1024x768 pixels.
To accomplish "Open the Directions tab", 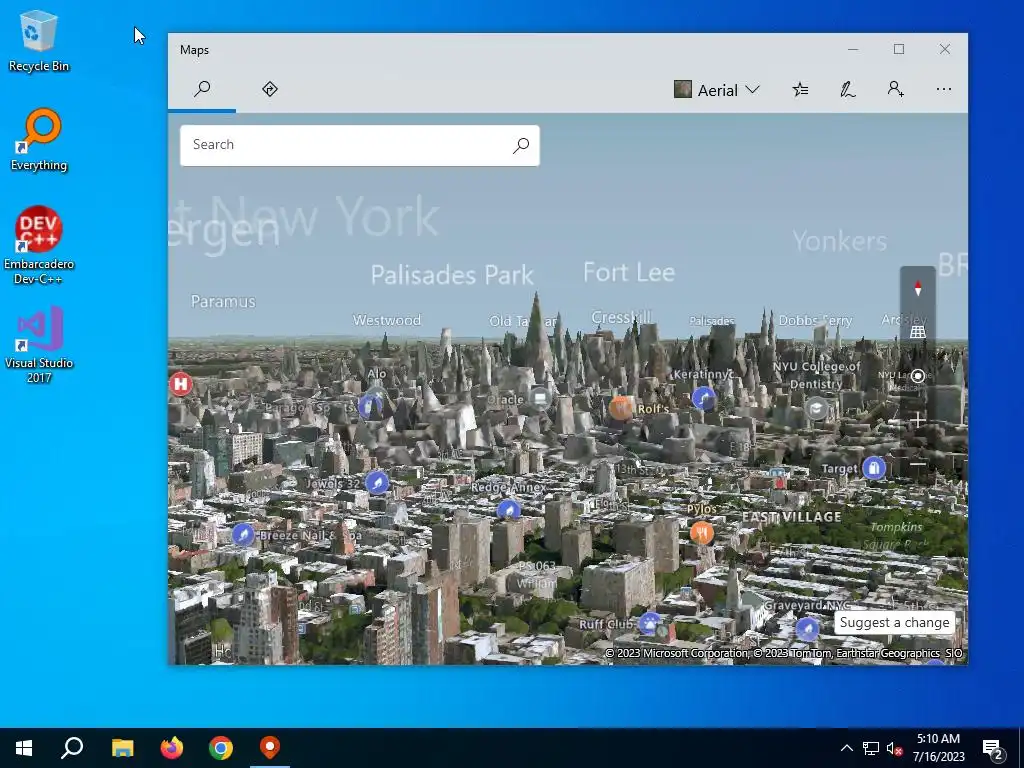I will point(270,89).
